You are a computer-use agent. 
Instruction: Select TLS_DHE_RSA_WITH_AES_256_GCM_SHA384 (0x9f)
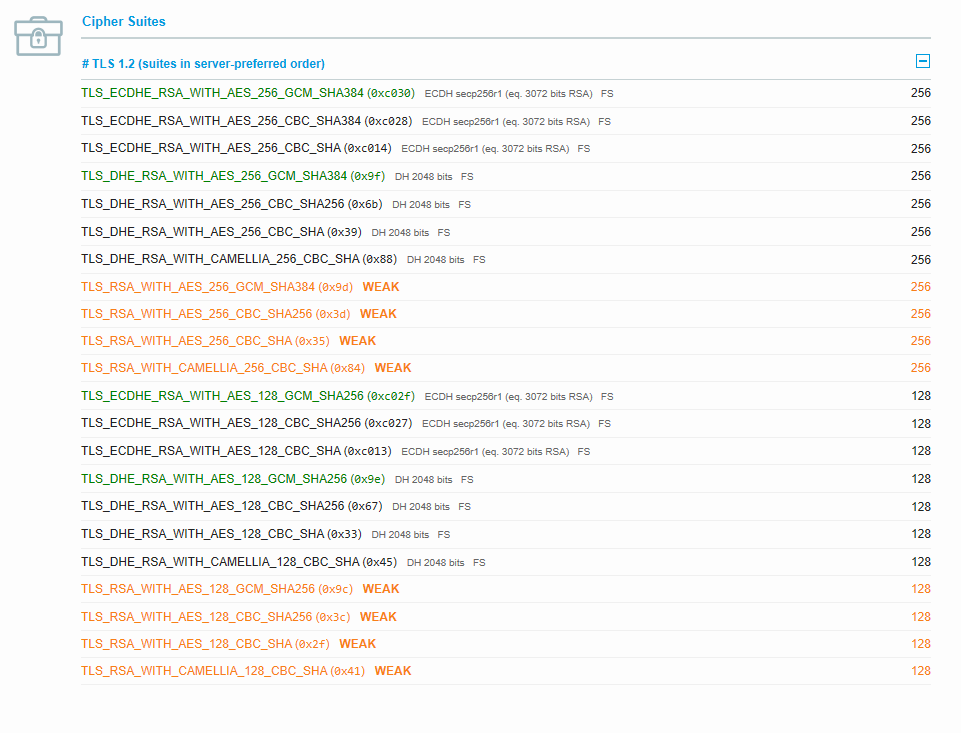tap(233, 176)
